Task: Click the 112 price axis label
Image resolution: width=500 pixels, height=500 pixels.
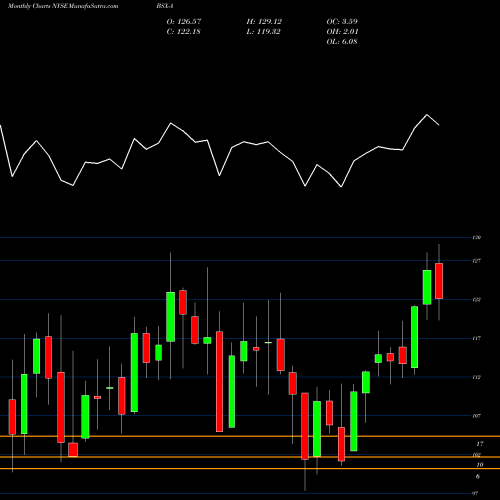Action: coord(477,377)
